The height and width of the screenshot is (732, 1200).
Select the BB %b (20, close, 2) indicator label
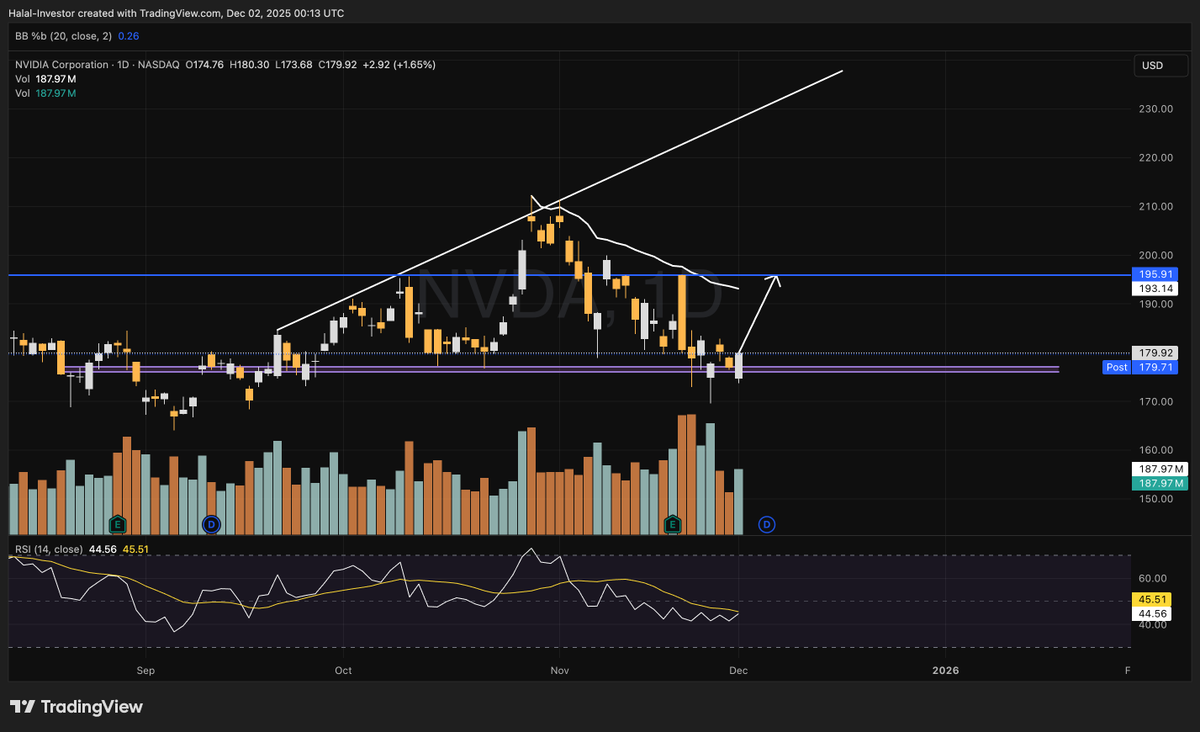point(63,35)
